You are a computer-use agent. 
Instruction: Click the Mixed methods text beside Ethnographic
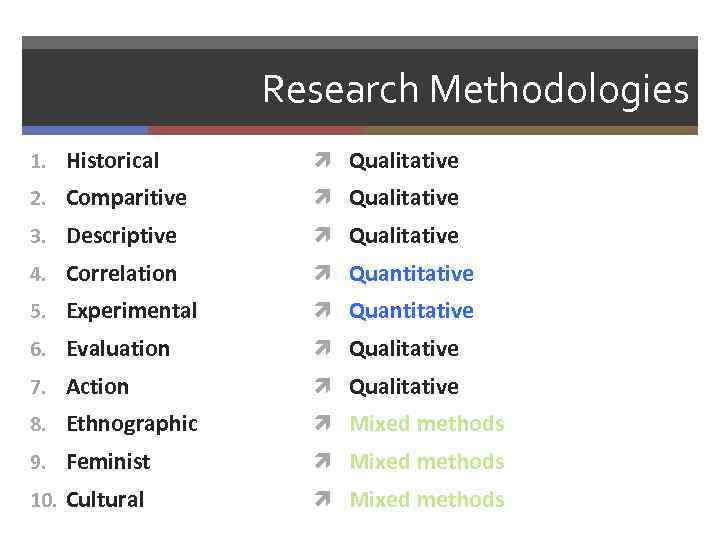(426, 424)
